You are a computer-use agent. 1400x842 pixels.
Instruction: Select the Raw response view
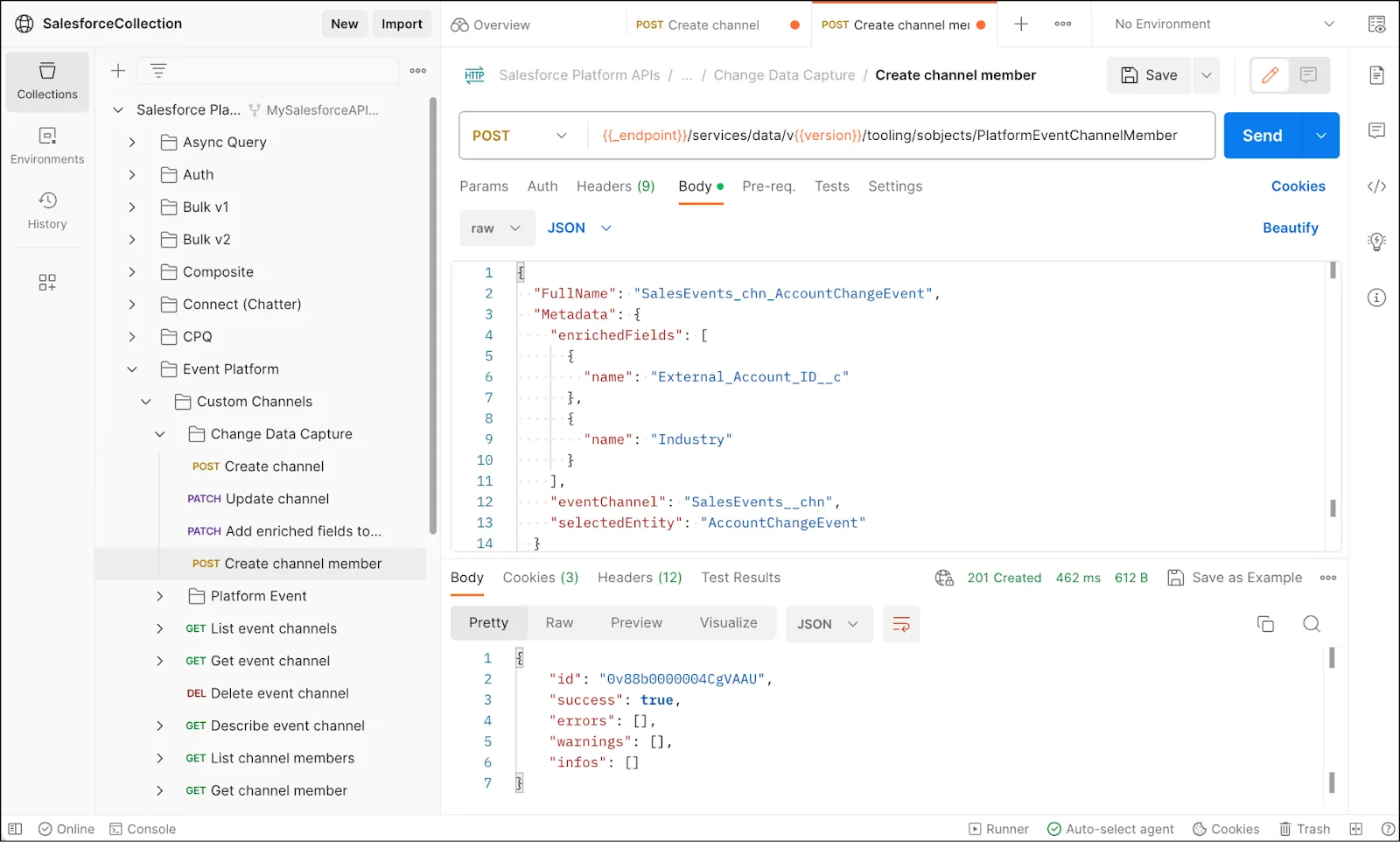point(559,623)
